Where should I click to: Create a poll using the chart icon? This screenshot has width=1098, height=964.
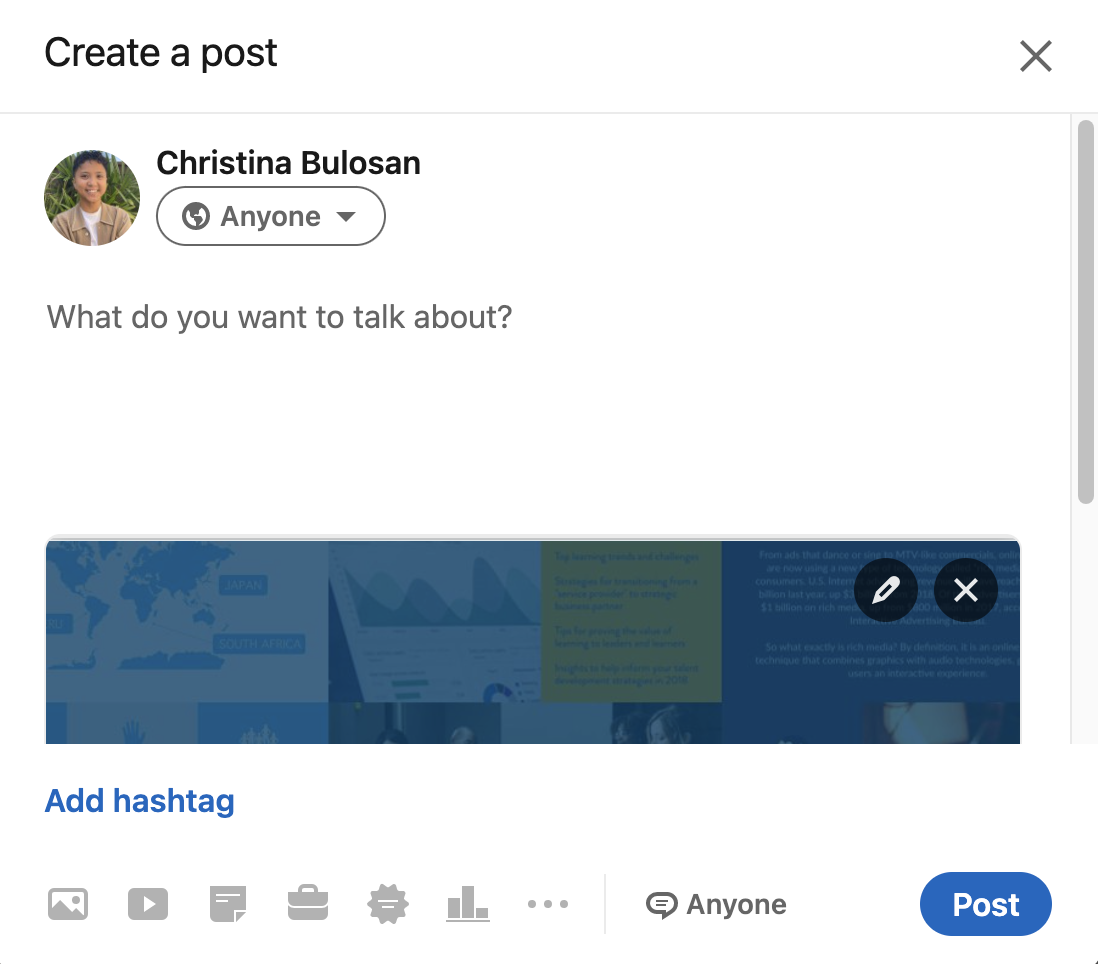[x=467, y=903]
